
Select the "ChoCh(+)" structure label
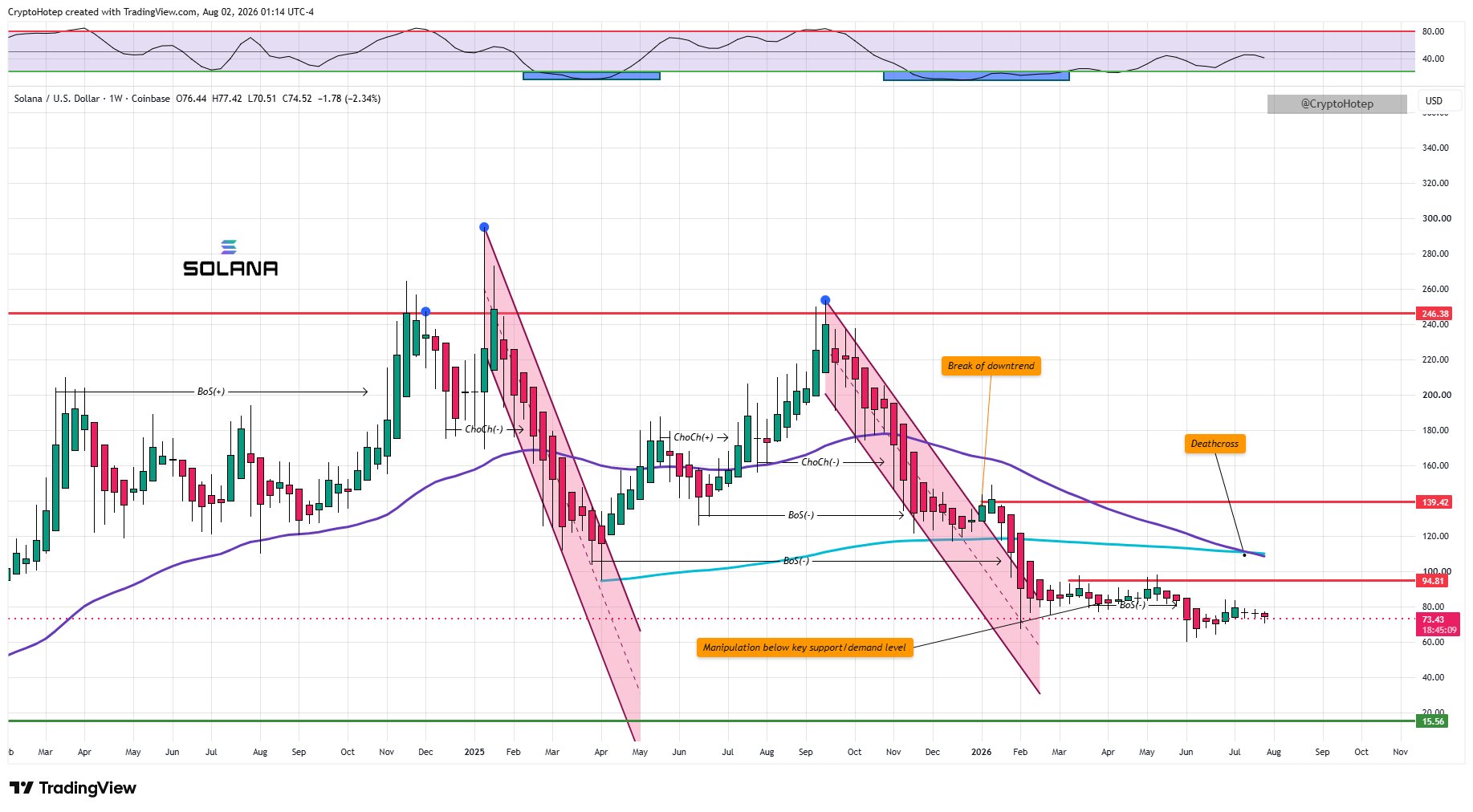tap(694, 437)
